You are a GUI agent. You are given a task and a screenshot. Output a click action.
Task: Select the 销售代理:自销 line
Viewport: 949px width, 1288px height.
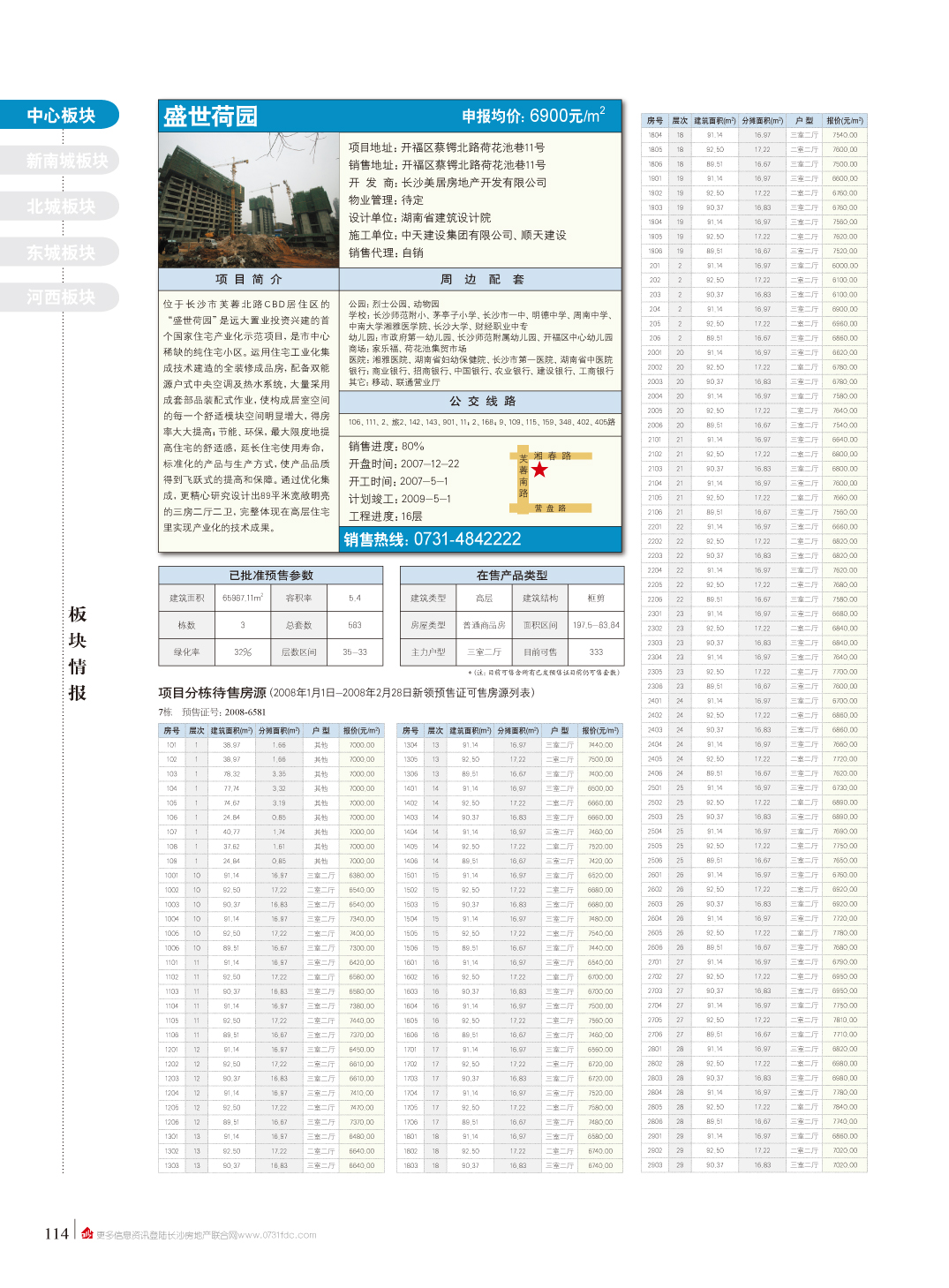point(386,253)
